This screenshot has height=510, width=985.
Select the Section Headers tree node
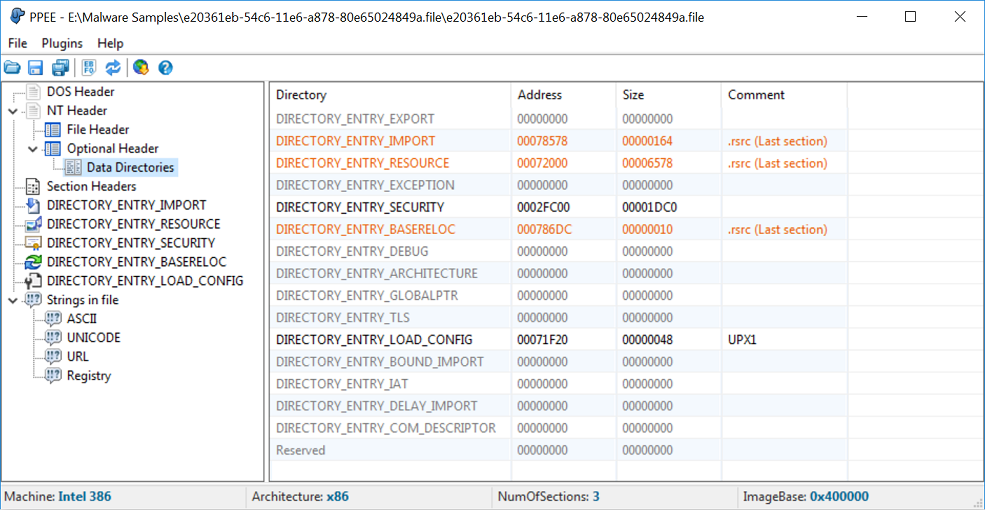pos(91,187)
